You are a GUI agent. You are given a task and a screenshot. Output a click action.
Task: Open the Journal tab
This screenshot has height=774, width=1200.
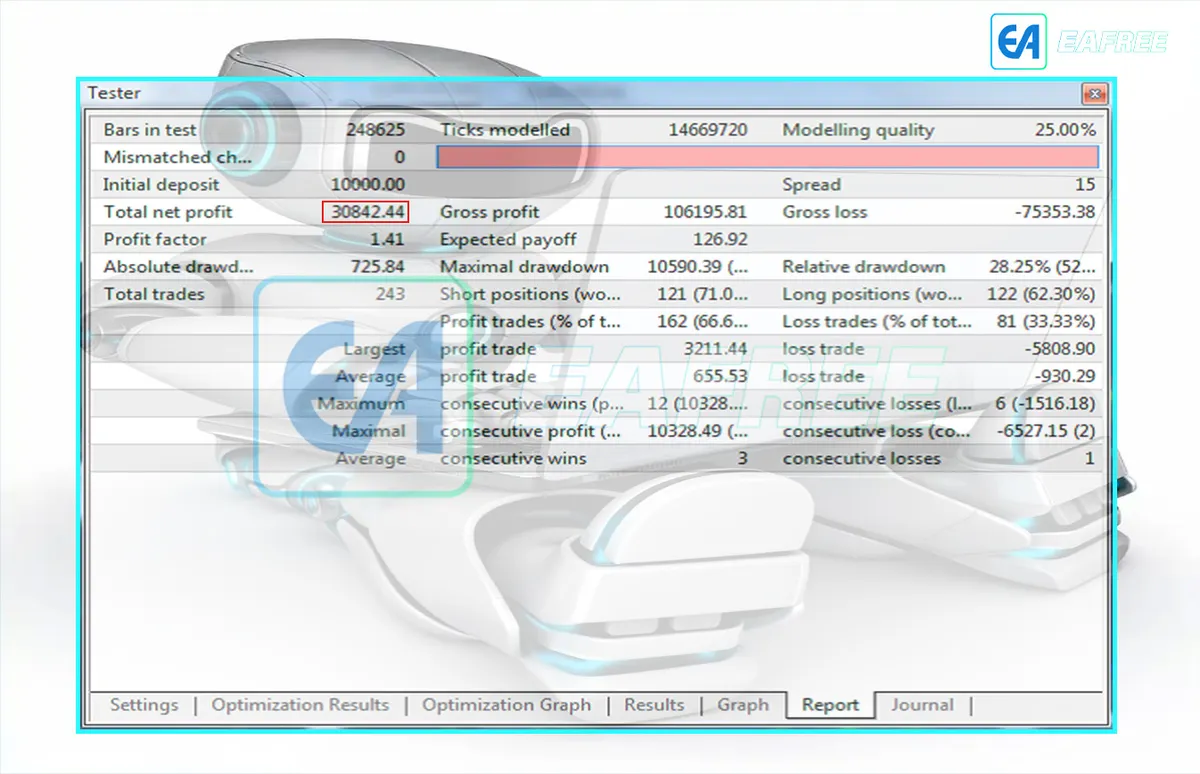922,705
